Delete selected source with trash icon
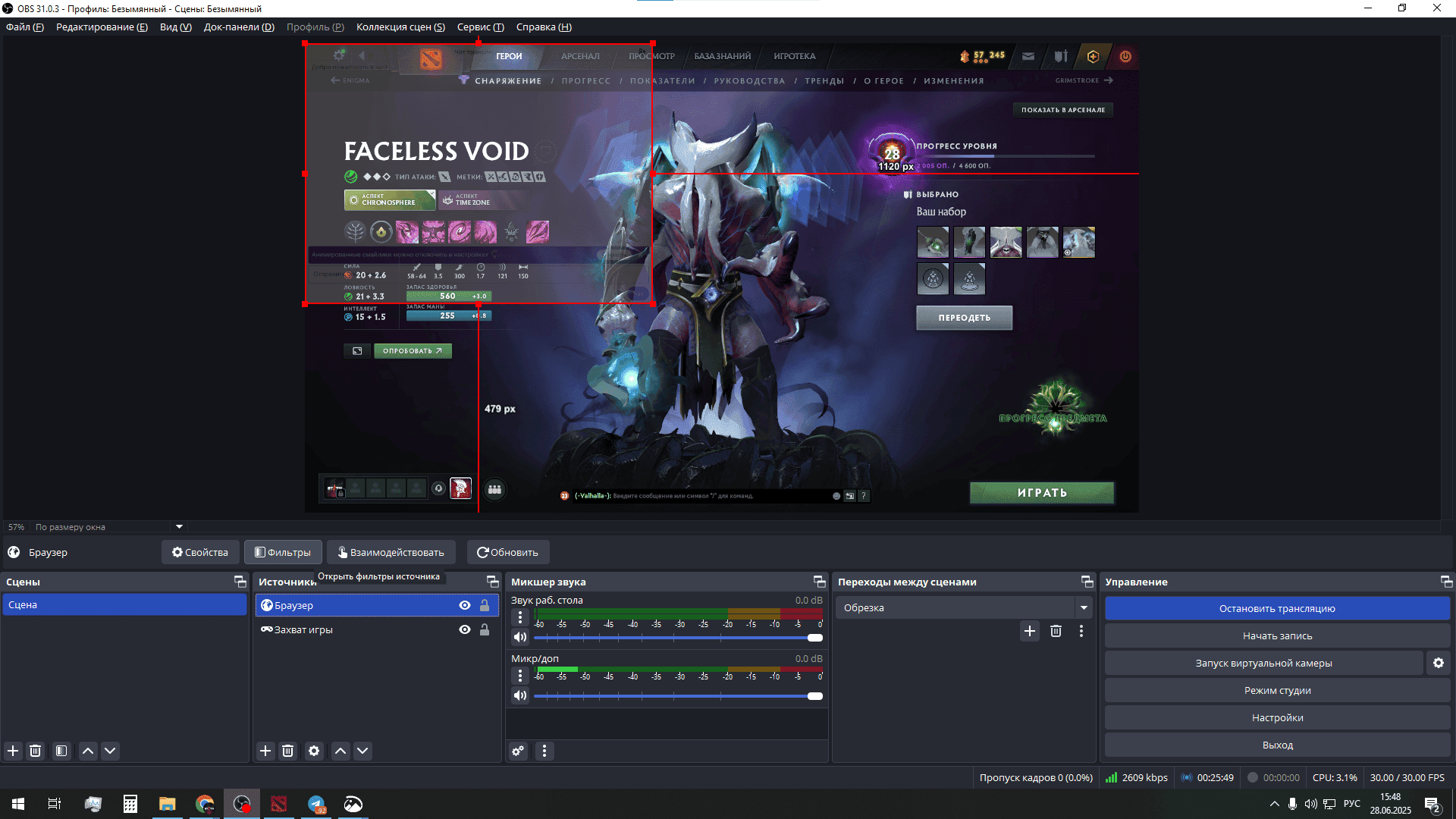The image size is (1456, 819). coord(287,751)
